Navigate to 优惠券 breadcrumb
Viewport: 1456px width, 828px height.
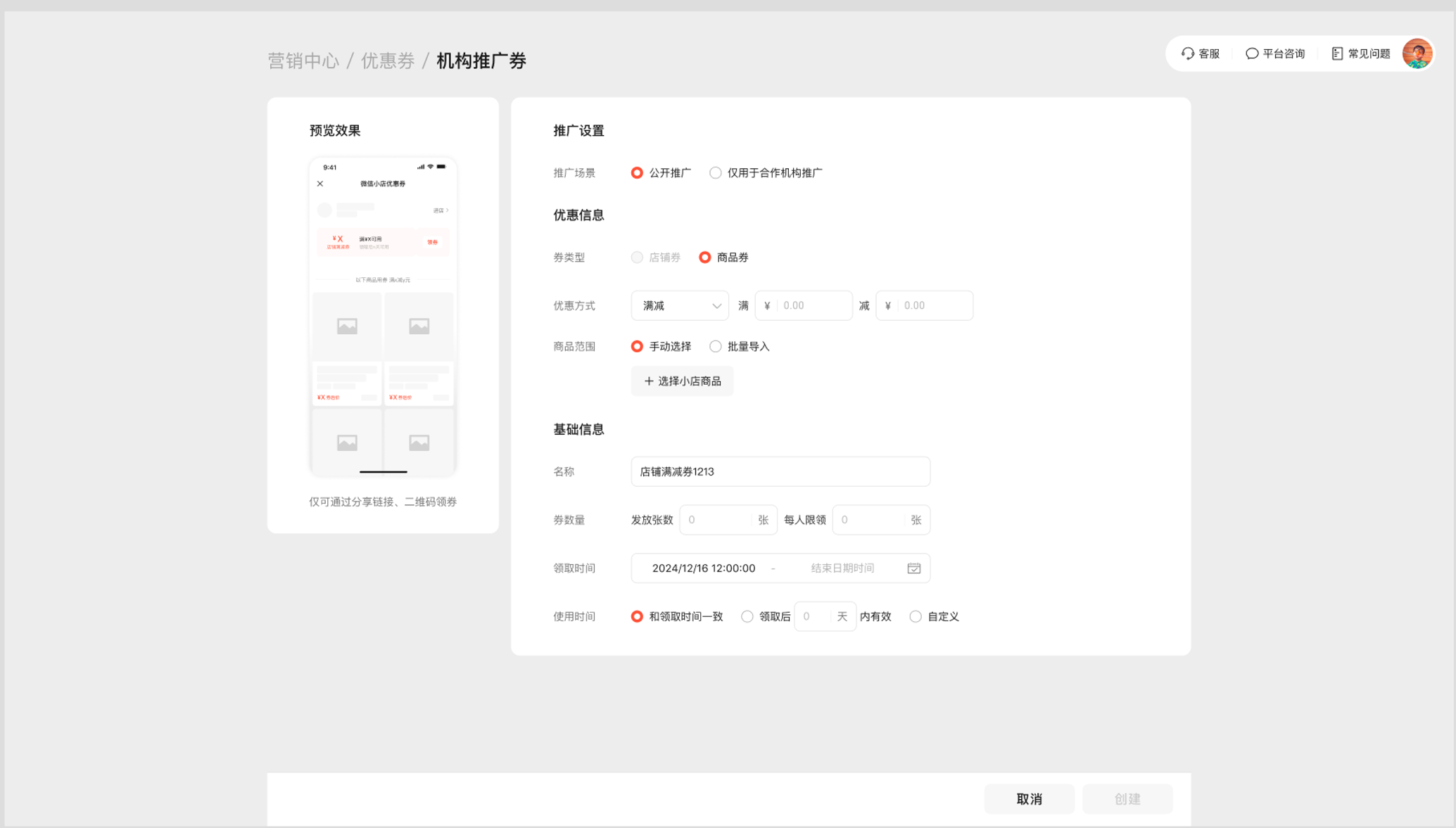pos(388,61)
